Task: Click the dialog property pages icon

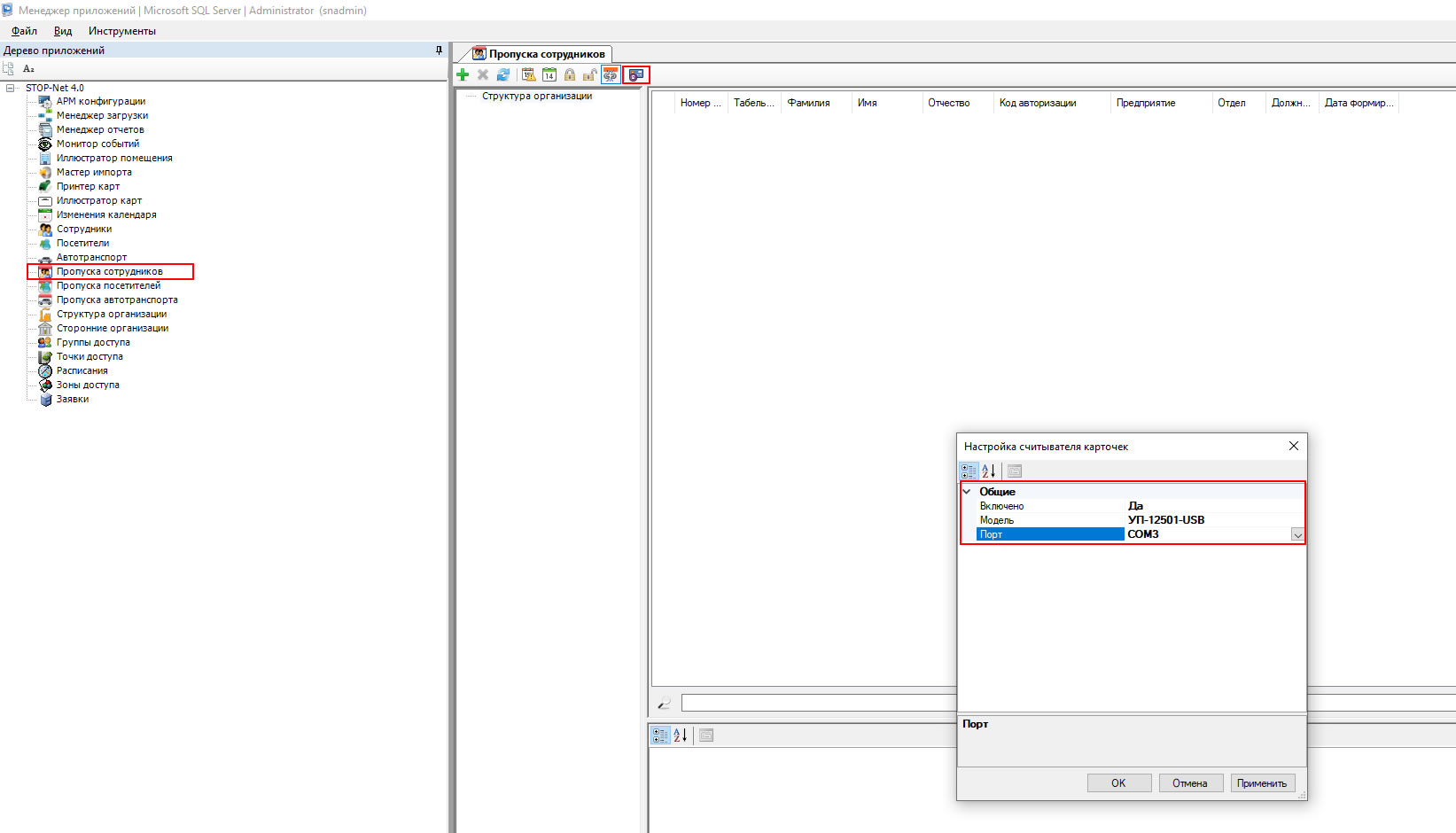Action: (1015, 471)
